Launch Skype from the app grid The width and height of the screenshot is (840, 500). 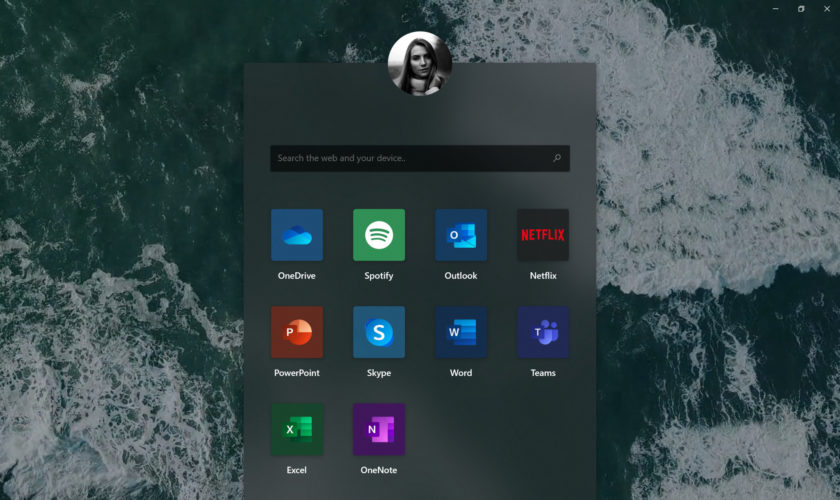(379, 332)
